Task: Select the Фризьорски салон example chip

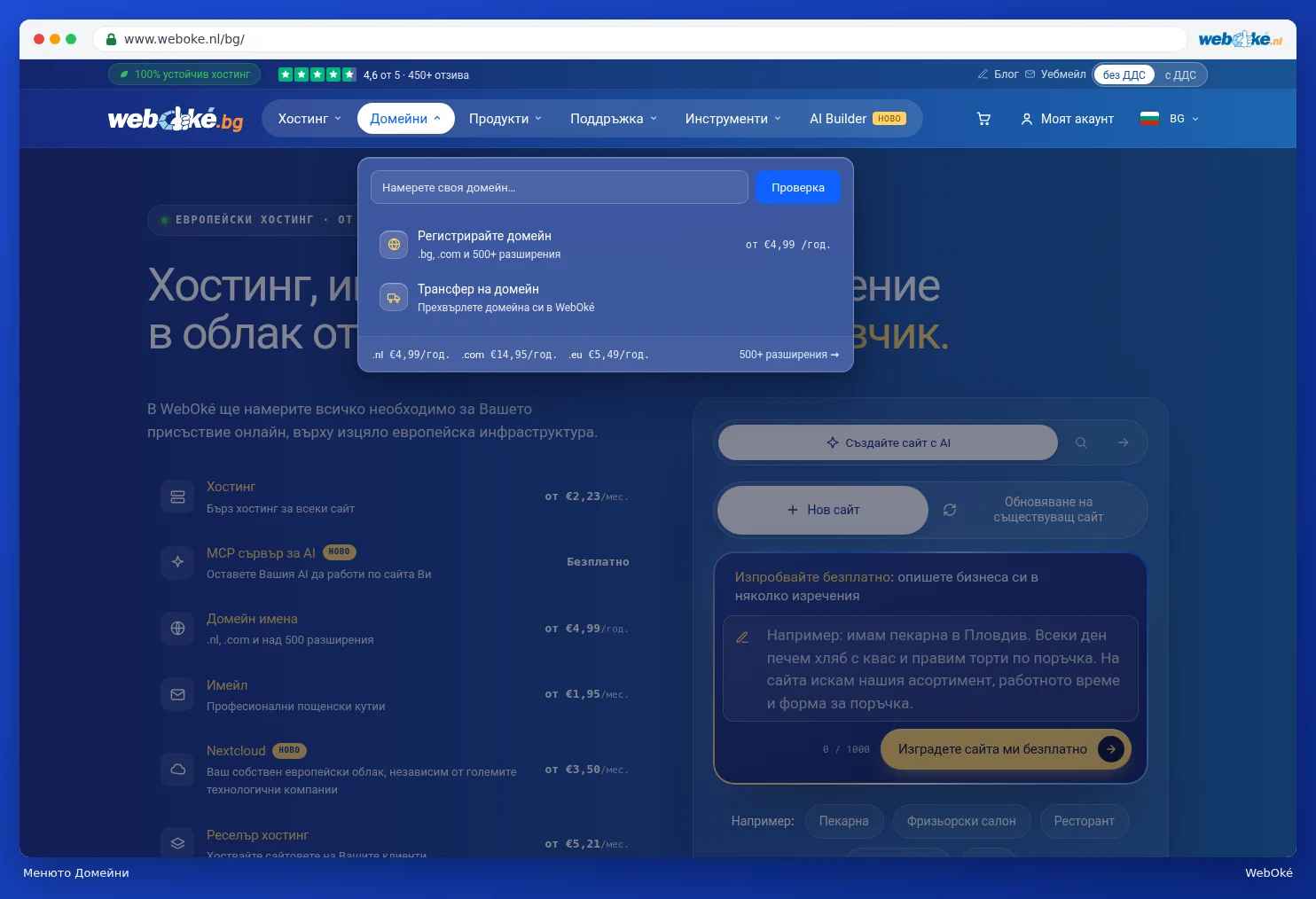Action: click(x=961, y=821)
